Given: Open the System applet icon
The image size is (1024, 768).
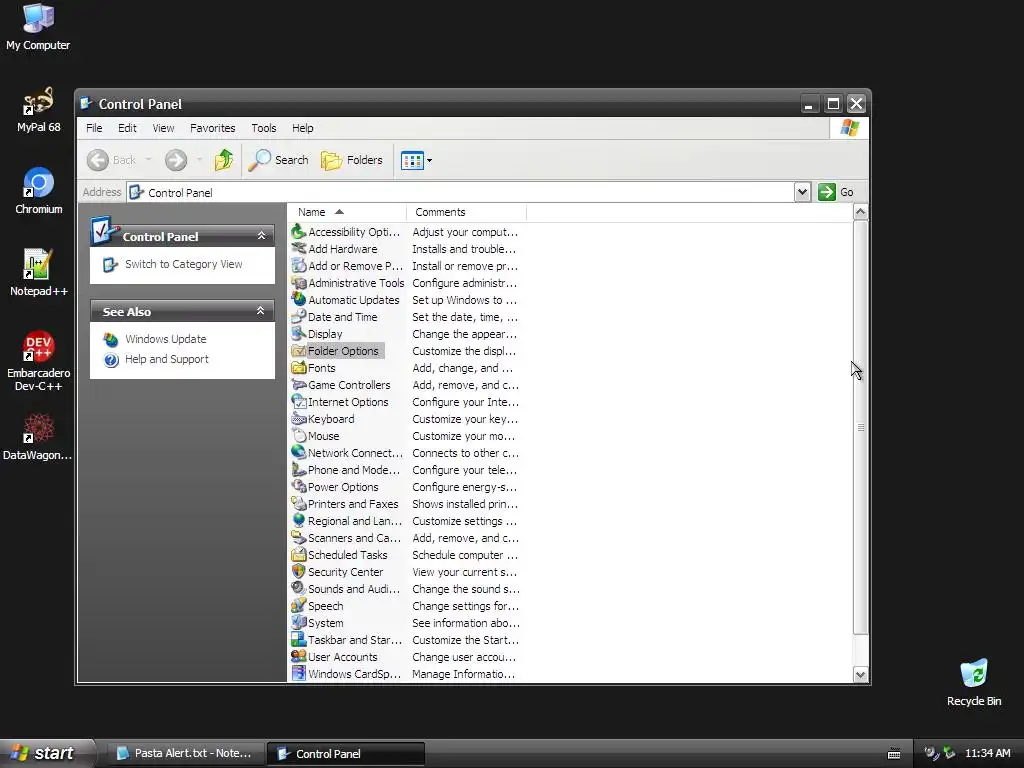Looking at the screenshot, I should click(298, 622).
